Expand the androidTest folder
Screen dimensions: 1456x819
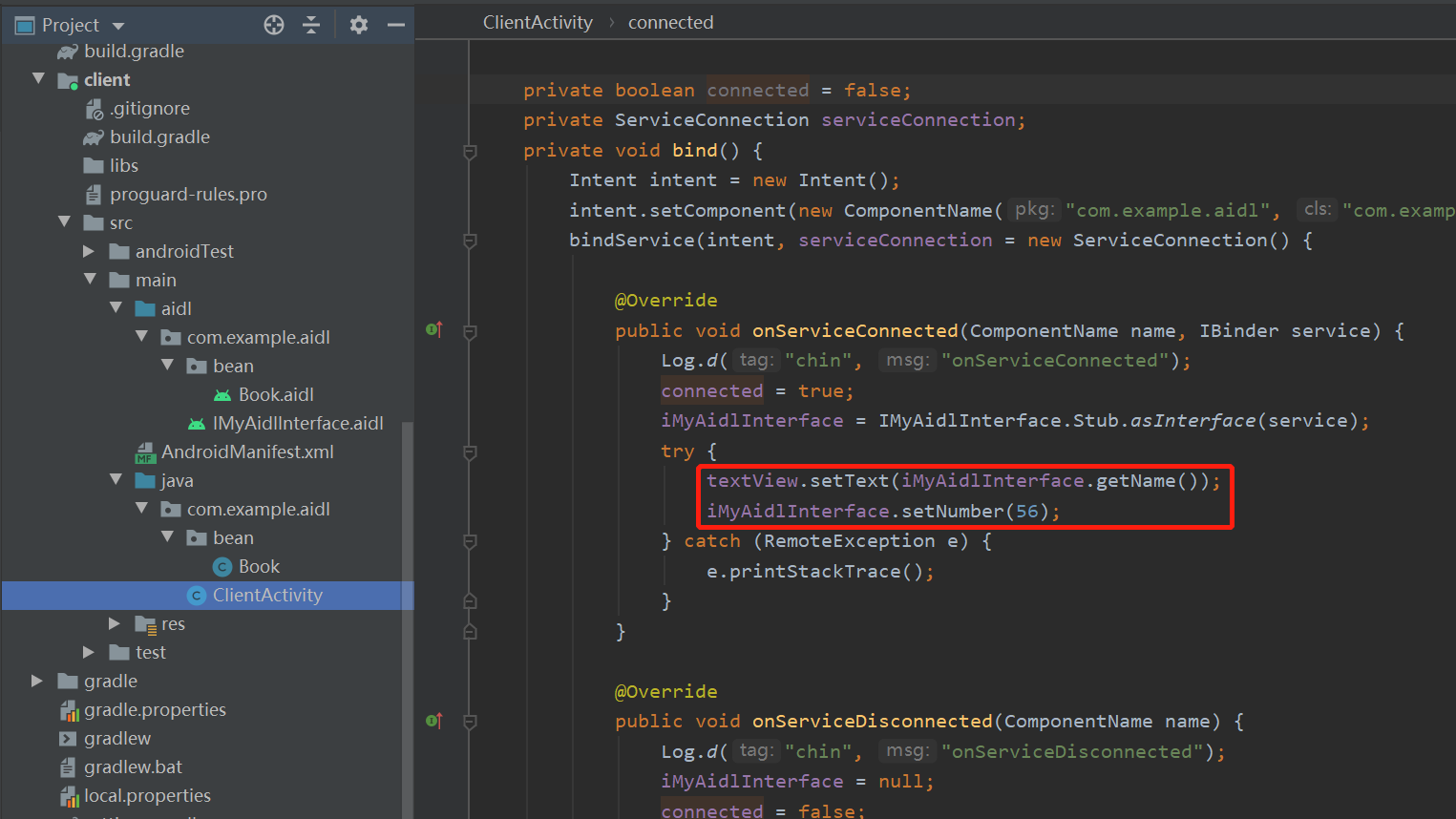click(x=88, y=251)
